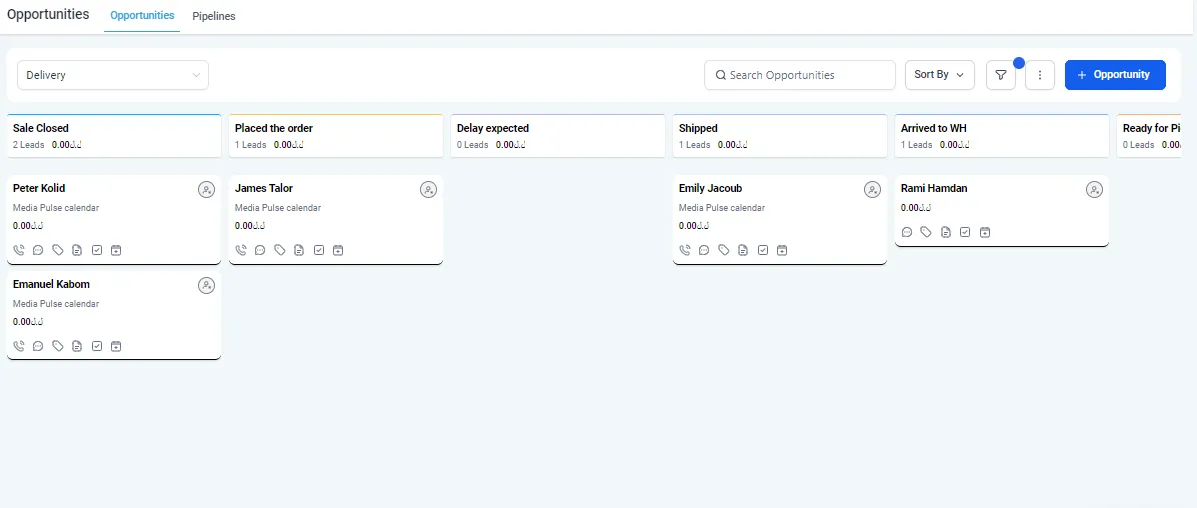Switch to the Pipelines tab
Viewport: 1197px width, 508px height.
(214, 16)
